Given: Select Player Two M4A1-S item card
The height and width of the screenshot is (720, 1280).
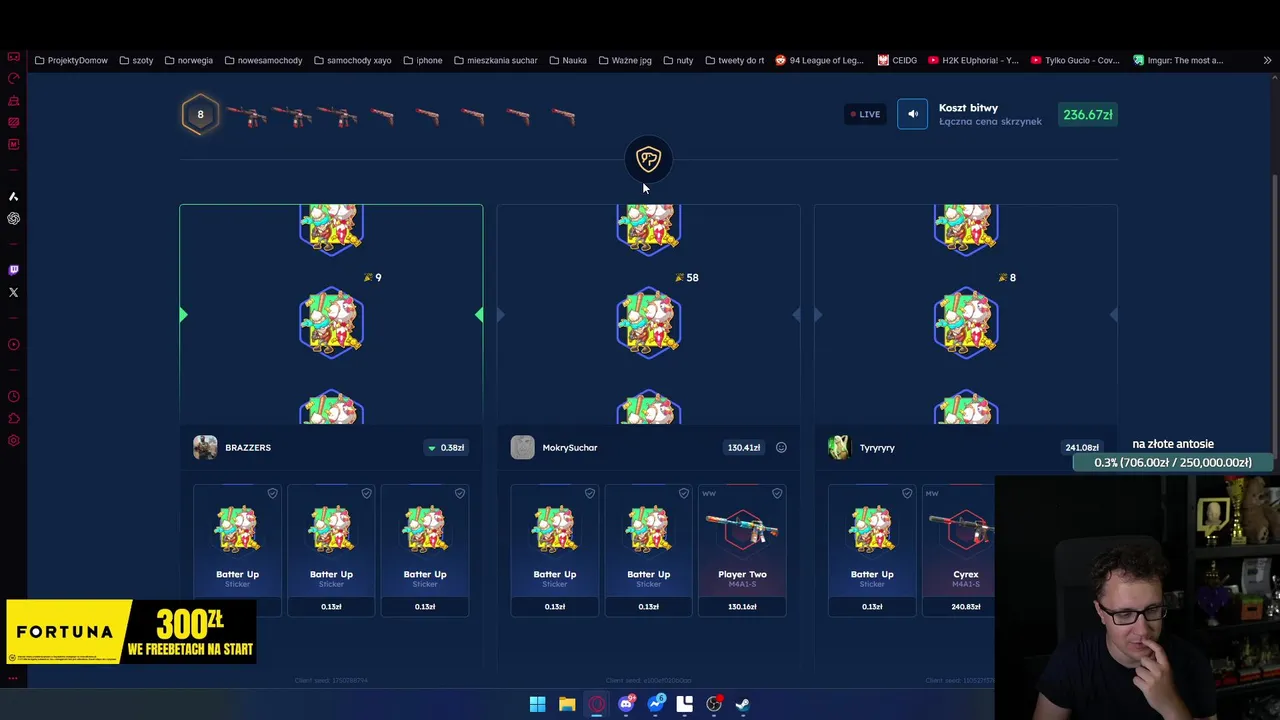Looking at the screenshot, I should click(x=742, y=550).
